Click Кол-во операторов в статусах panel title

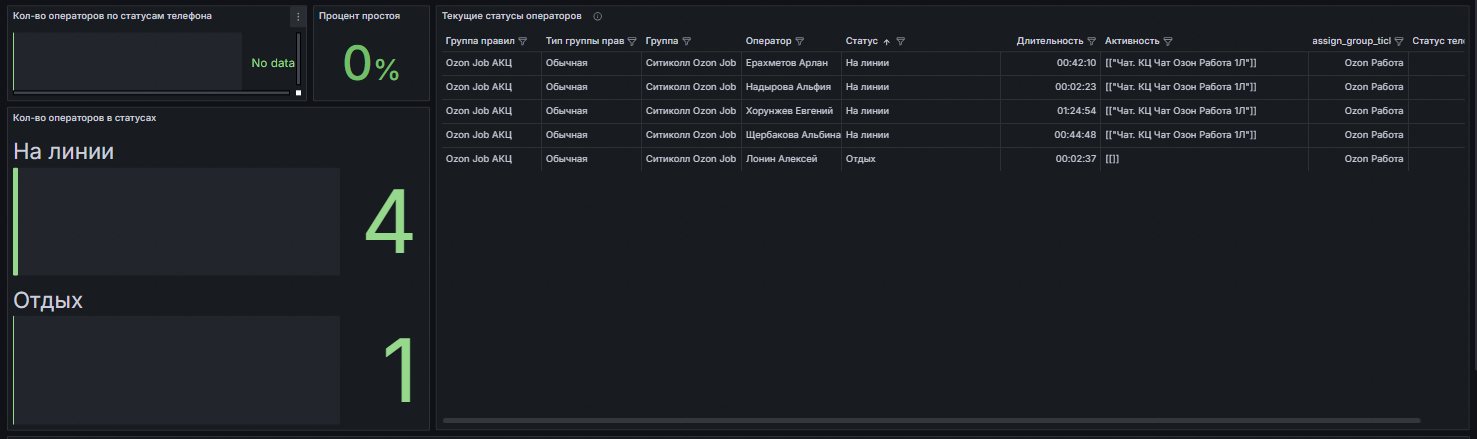tap(85, 118)
